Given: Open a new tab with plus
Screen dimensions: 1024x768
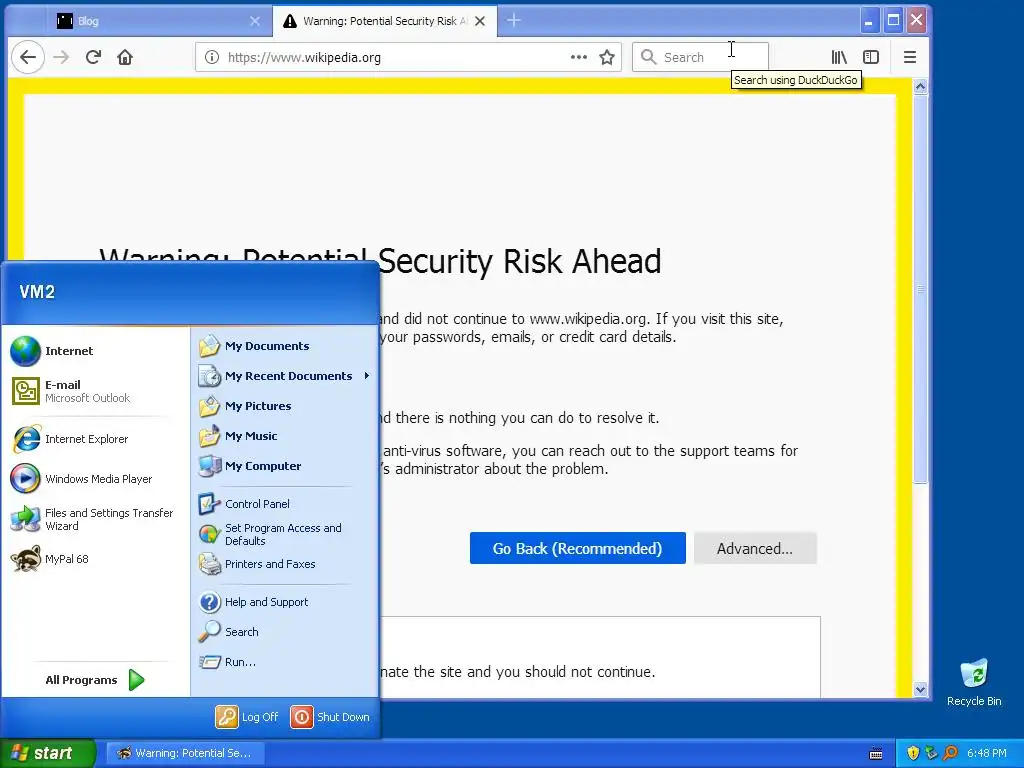Looking at the screenshot, I should [x=514, y=21].
